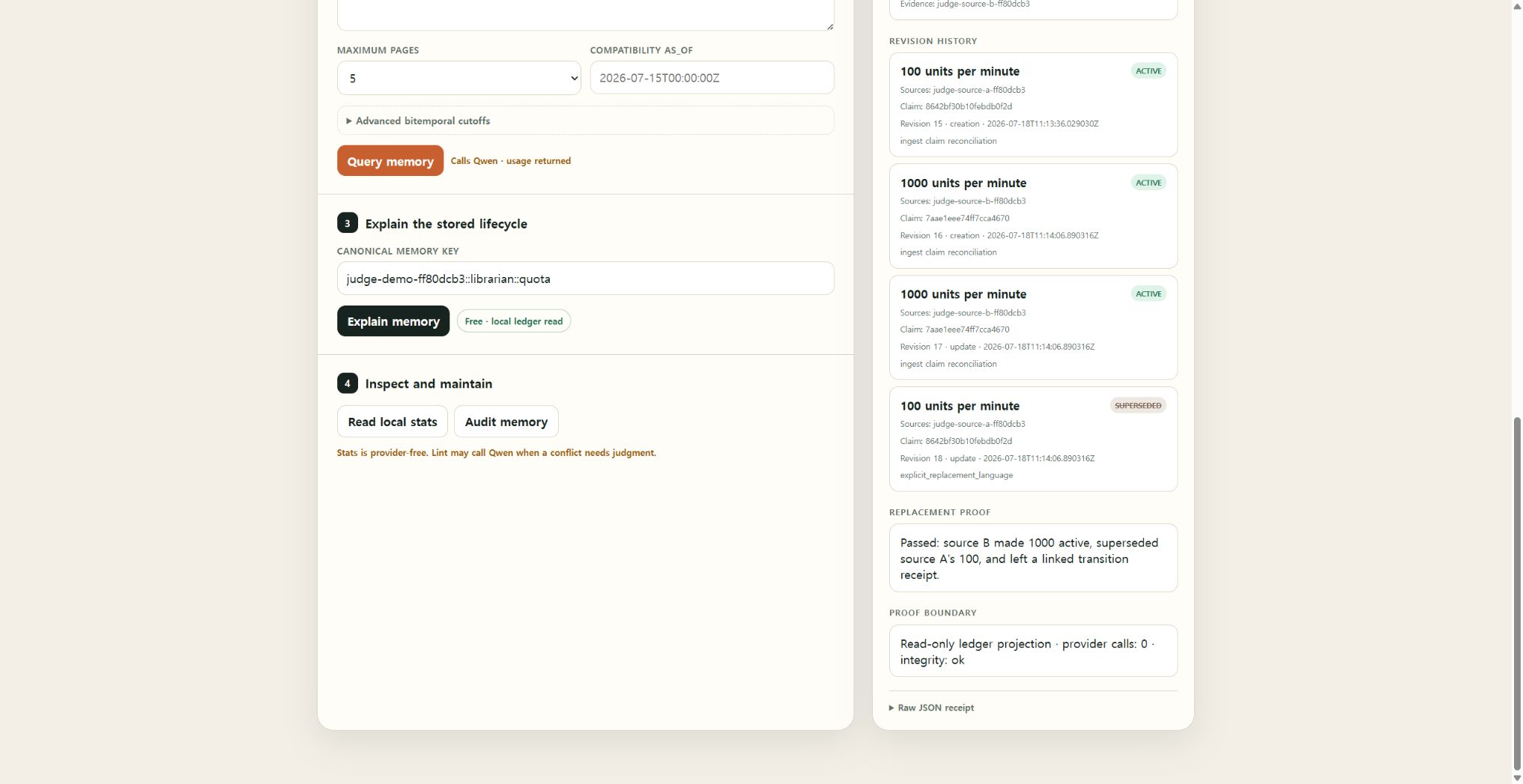Click 'Calls Qwen · usage returned' note
1523x784 pixels.
[510, 161]
